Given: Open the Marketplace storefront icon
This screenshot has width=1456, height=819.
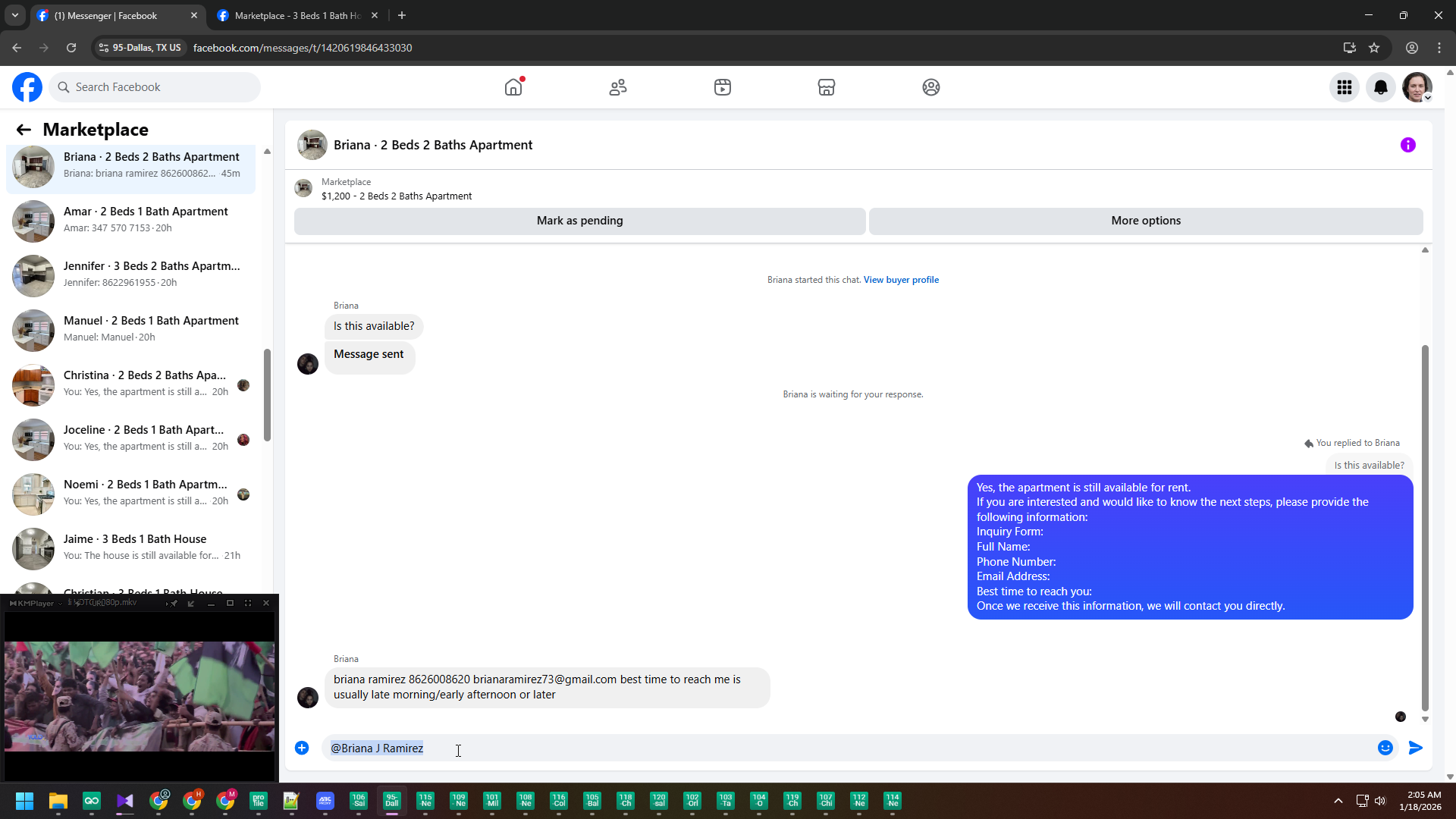Looking at the screenshot, I should point(827,87).
